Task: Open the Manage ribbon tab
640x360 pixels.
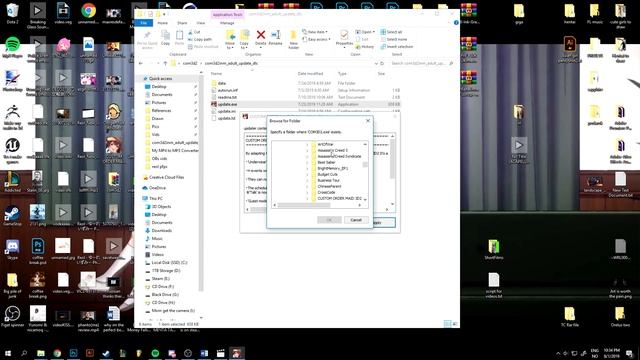Action: [x=227, y=23]
